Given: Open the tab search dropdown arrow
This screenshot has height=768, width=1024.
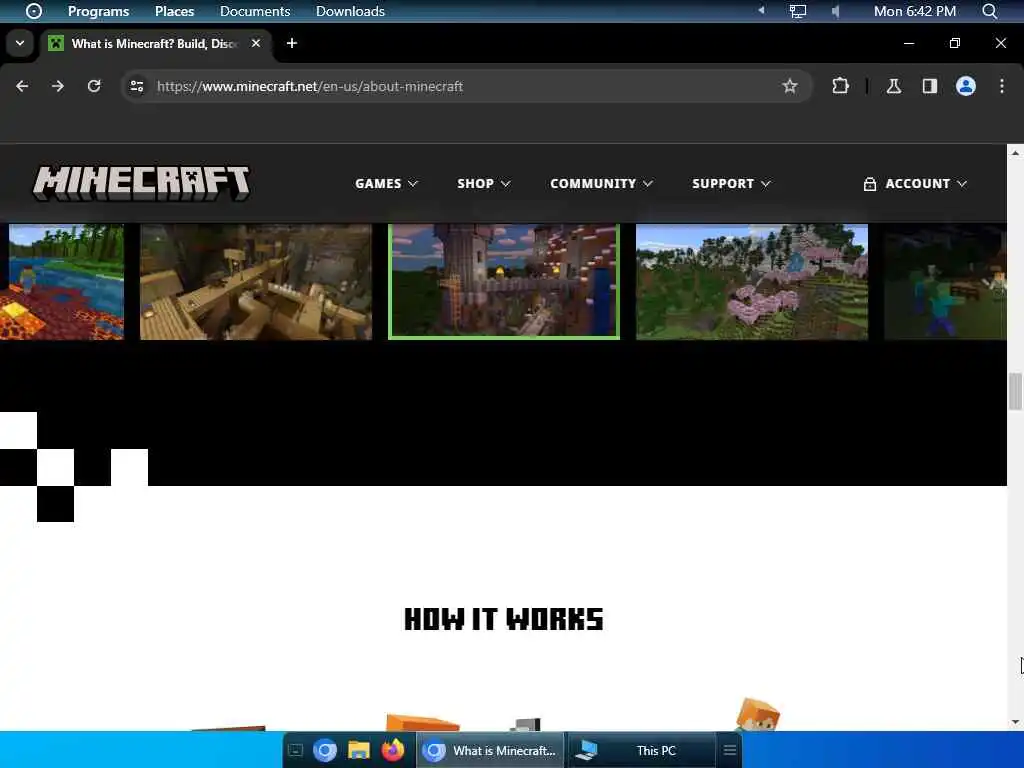Looking at the screenshot, I should pyautogui.click(x=20, y=43).
